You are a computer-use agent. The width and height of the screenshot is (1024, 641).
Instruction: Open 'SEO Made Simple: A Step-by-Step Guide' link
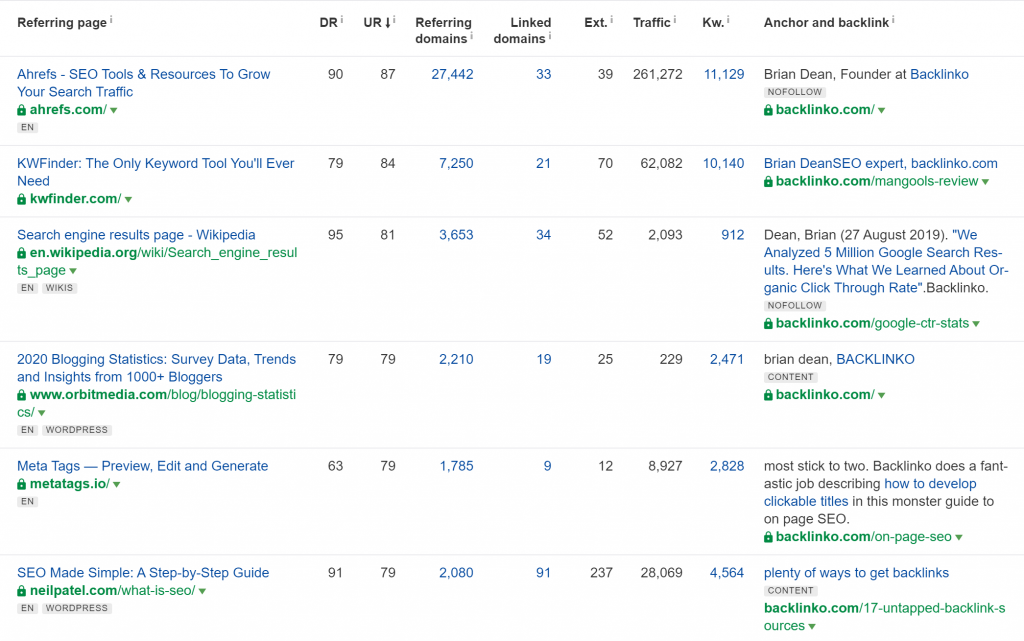(143, 573)
